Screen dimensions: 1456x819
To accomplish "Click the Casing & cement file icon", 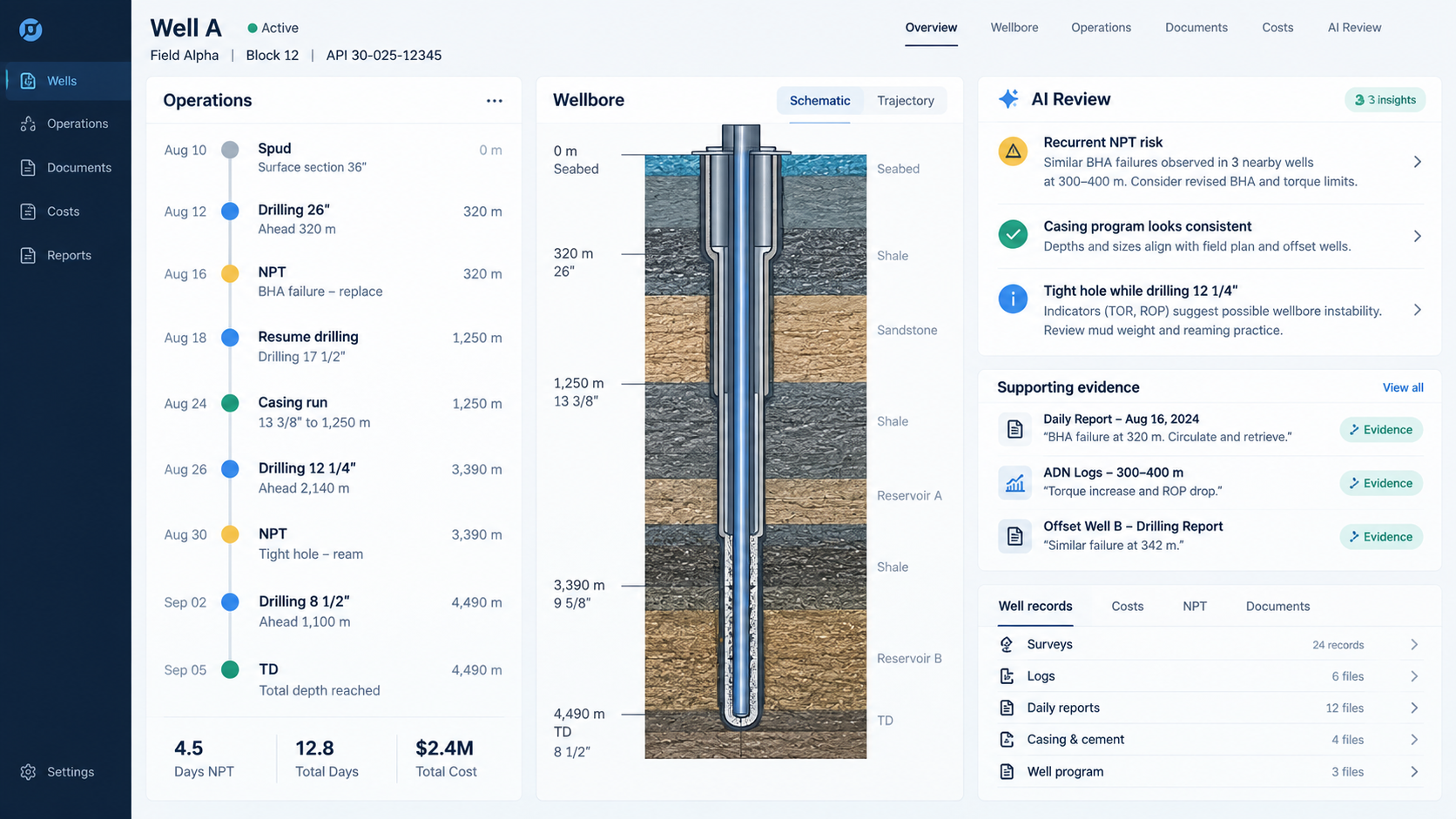I will [1007, 740].
